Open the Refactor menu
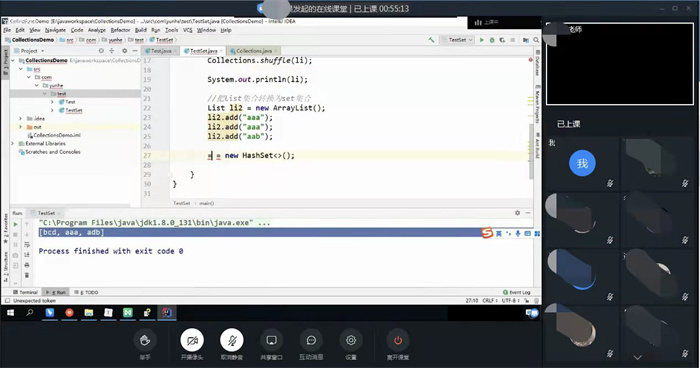700x368 pixels. (120, 30)
